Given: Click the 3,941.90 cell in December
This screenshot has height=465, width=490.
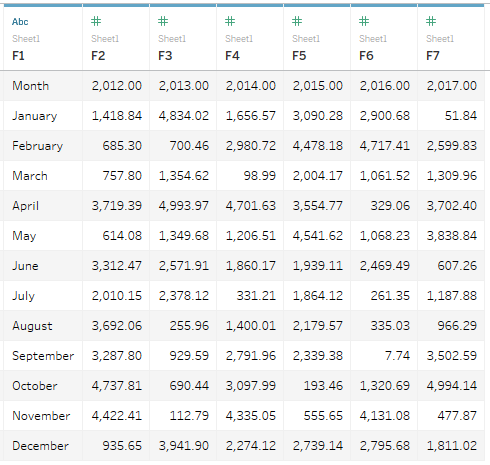Looking at the screenshot, I should (184, 446).
